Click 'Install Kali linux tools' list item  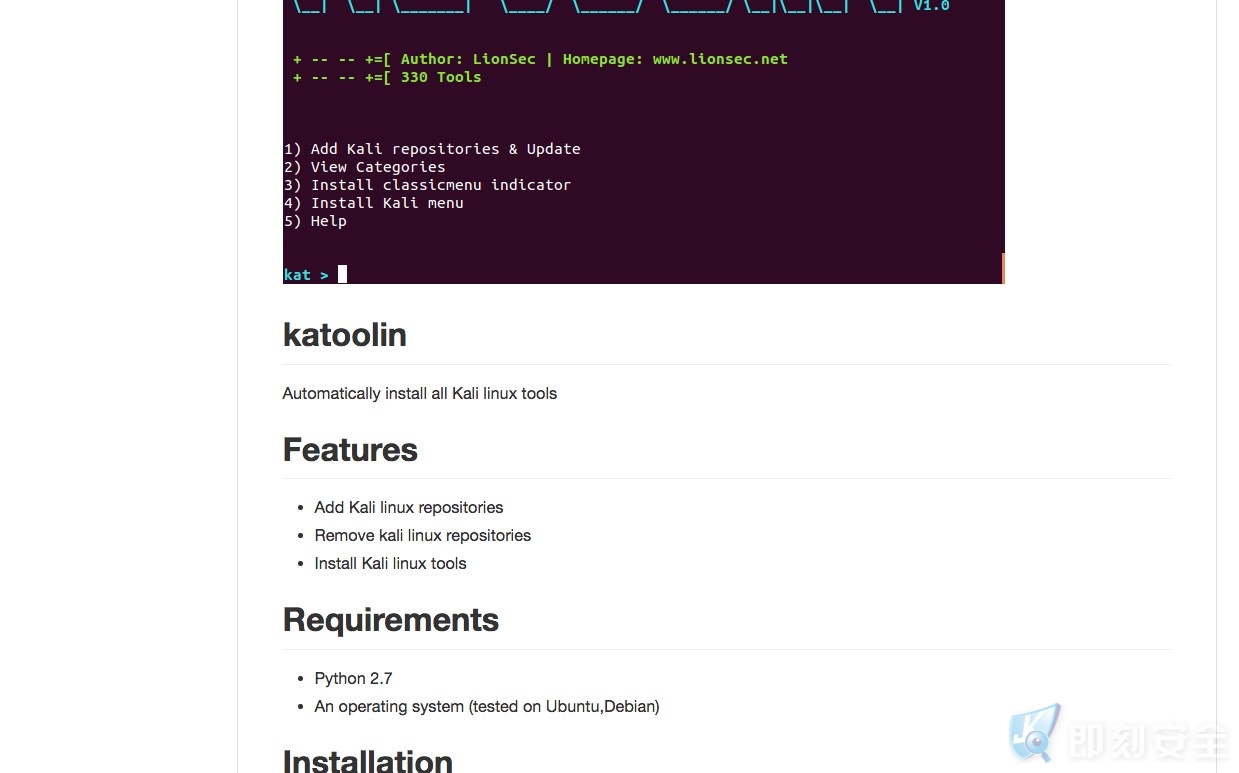(391, 564)
